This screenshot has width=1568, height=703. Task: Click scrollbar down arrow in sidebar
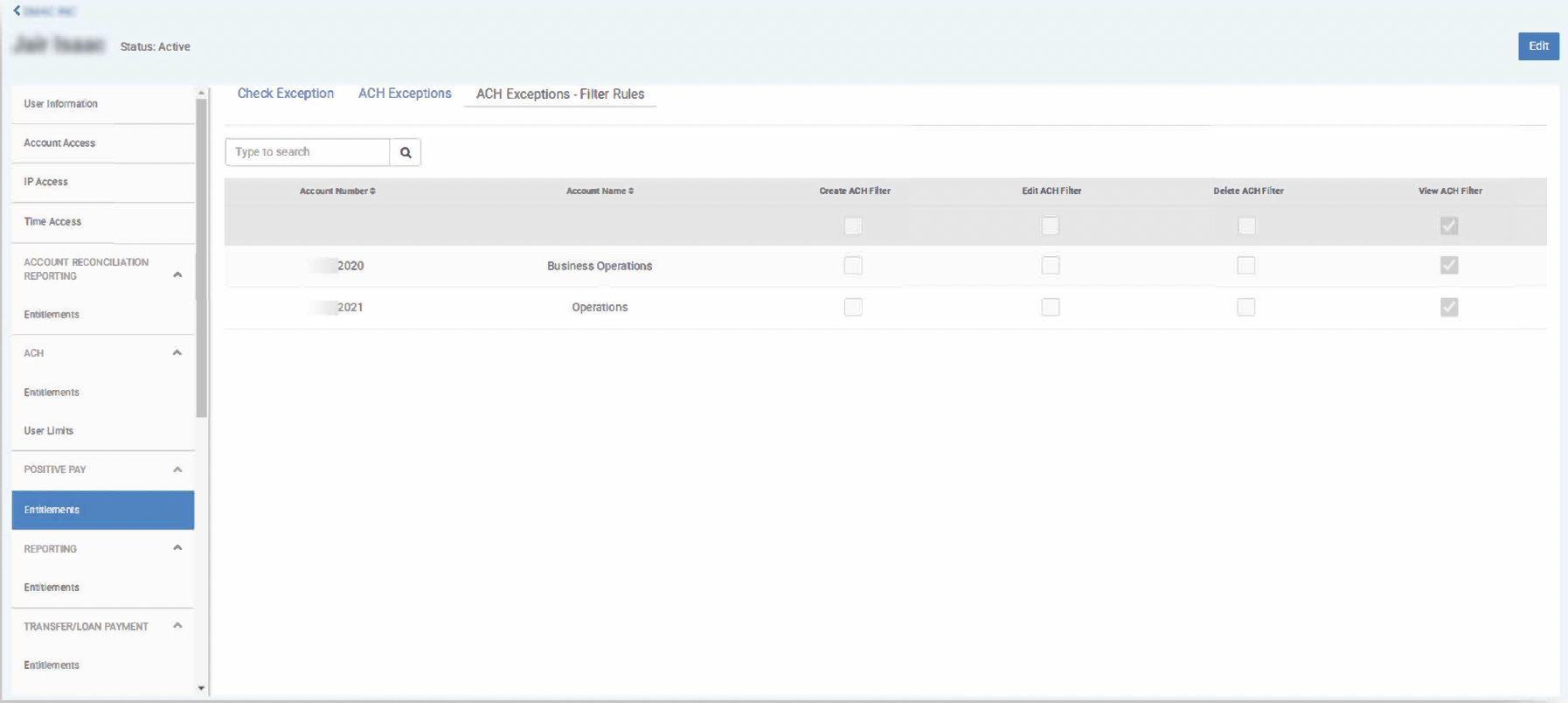202,688
